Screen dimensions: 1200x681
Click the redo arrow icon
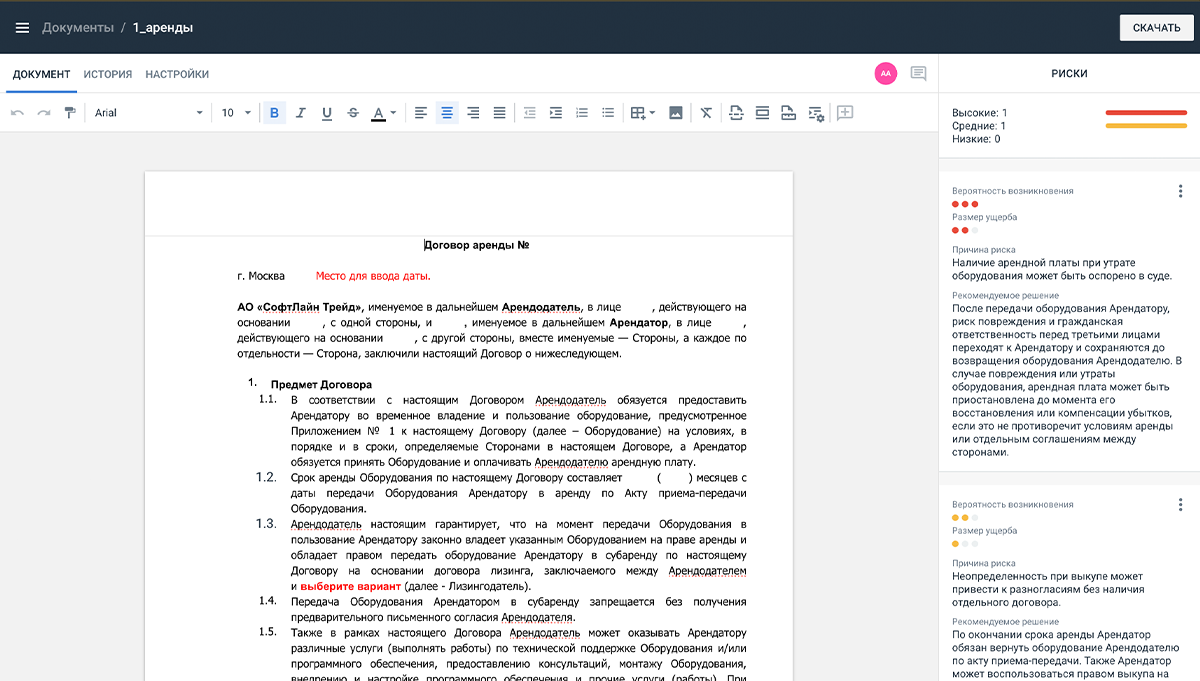[44, 113]
